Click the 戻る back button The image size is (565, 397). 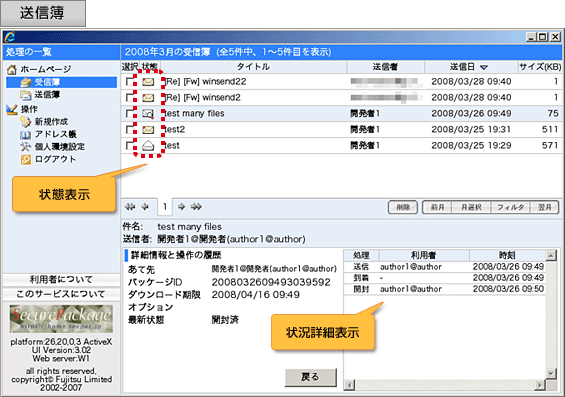click(311, 377)
